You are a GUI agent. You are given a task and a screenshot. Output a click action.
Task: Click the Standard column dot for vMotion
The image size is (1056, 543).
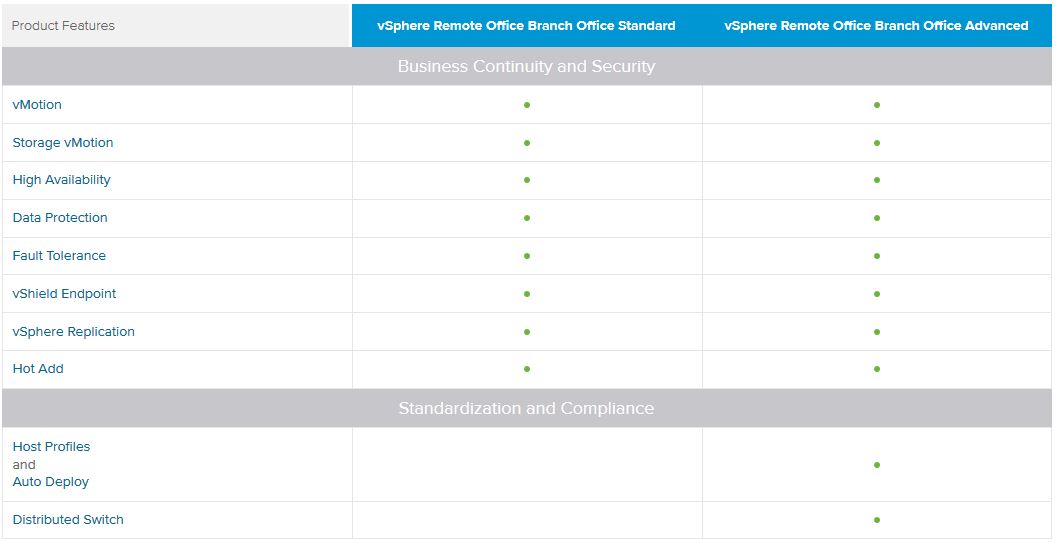[527, 105]
